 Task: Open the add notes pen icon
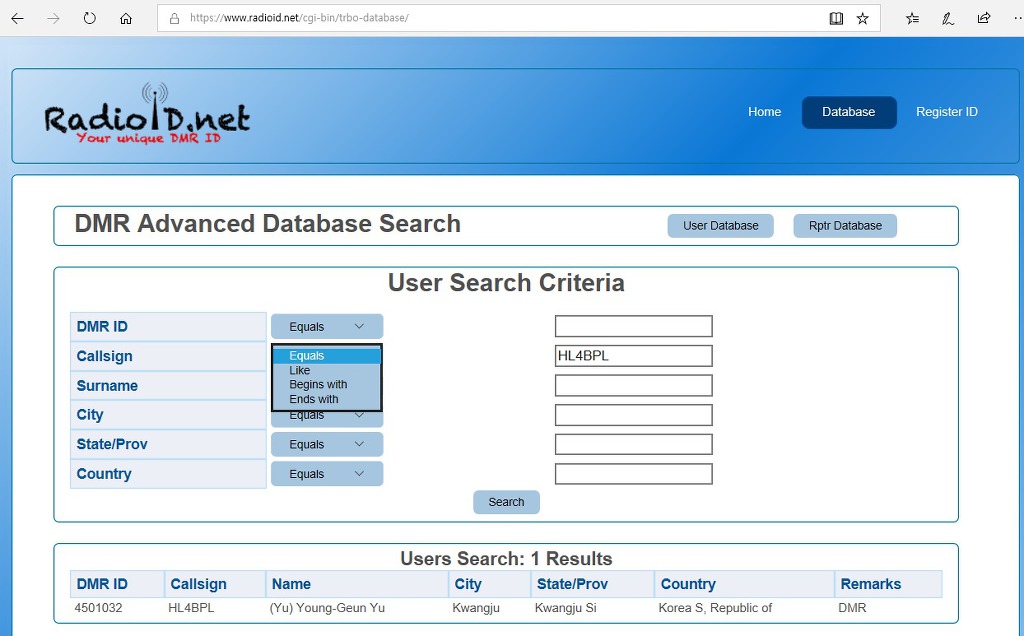tap(948, 18)
